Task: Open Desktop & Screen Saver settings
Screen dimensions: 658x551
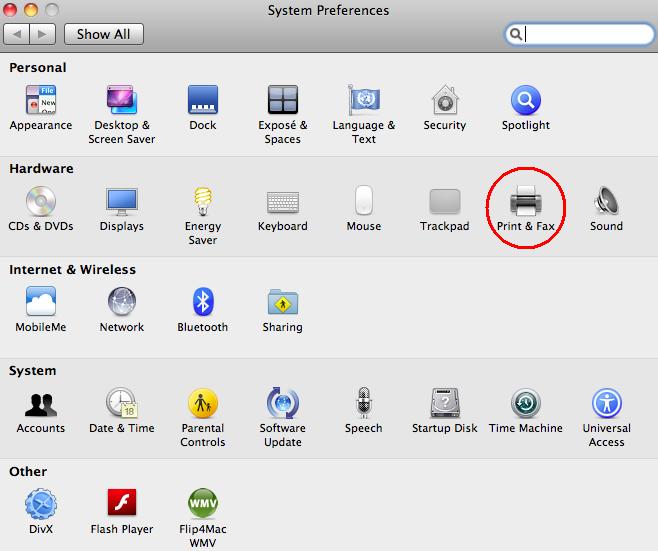Action: click(122, 101)
